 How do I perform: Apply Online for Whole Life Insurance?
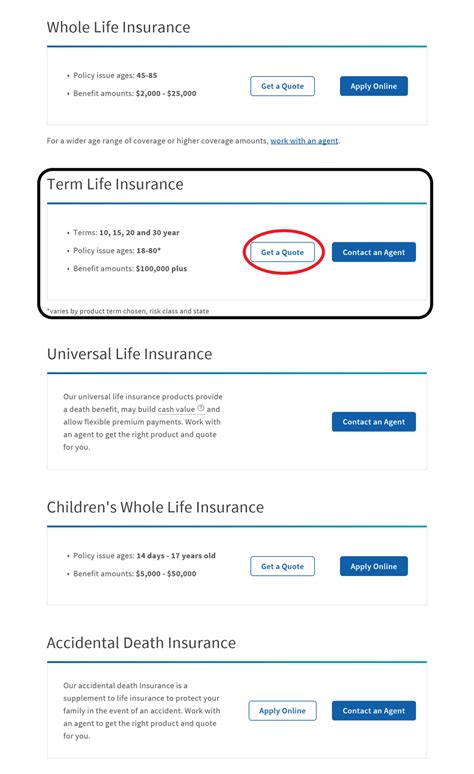(x=374, y=86)
